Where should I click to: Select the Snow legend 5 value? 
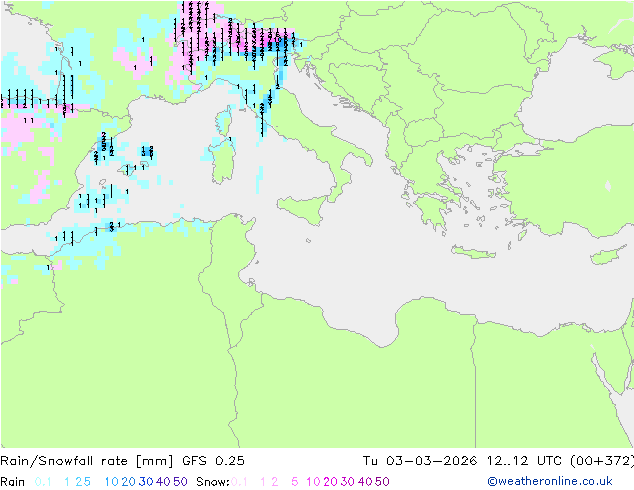pyautogui.click(x=295, y=482)
